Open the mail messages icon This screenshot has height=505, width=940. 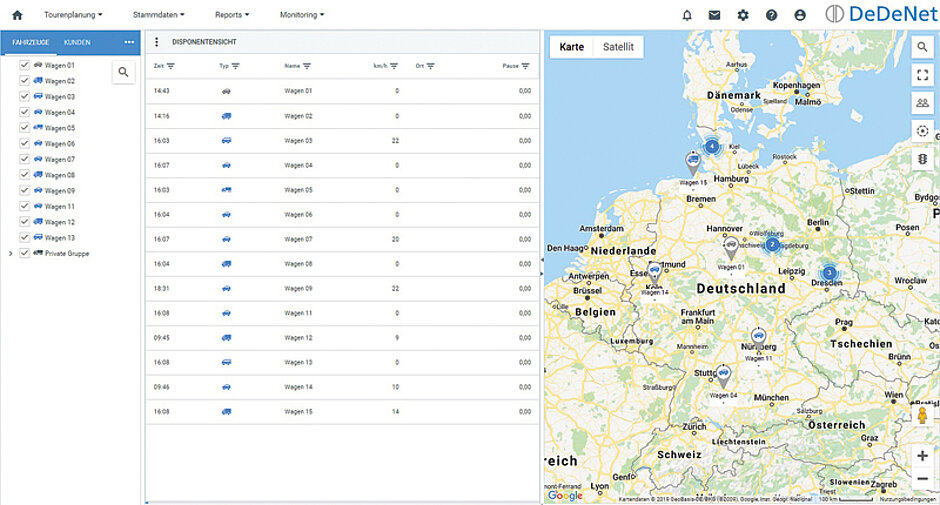tap(715, 15)
